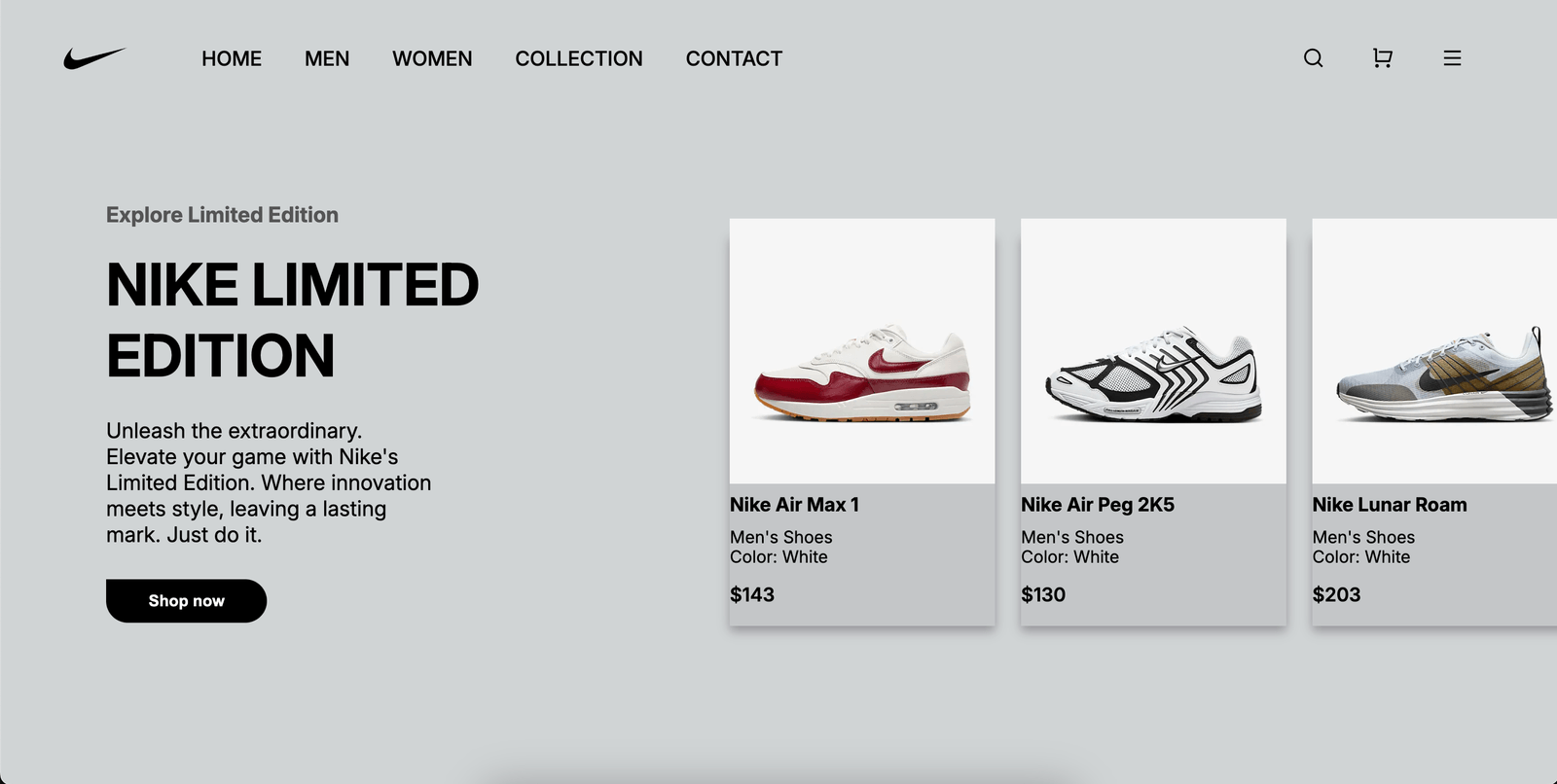
Task: Open the shopping cart
Action: point(1382,58)
